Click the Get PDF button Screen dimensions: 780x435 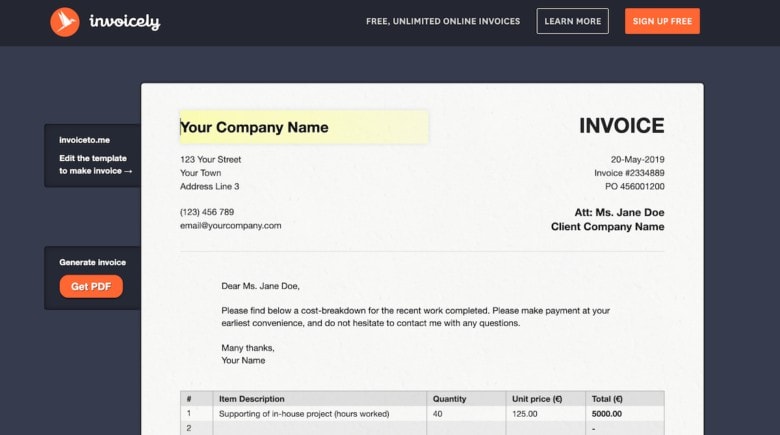(x=91, y=287)
